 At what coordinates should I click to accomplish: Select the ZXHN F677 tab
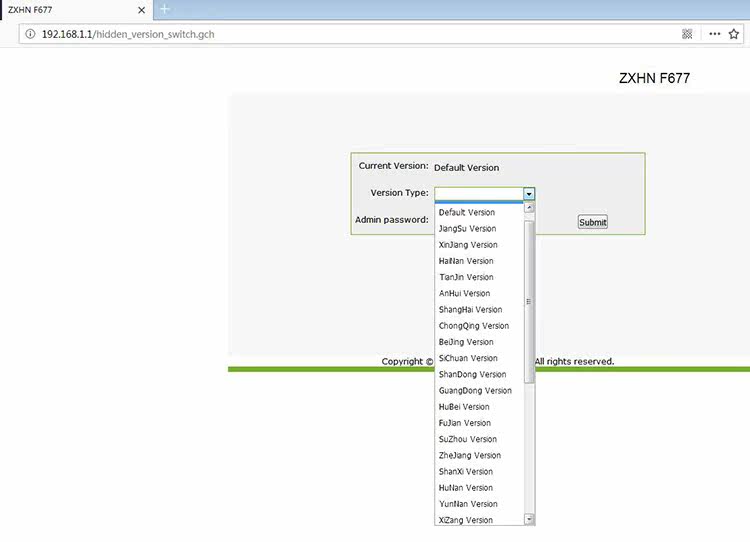click(77, 10)
